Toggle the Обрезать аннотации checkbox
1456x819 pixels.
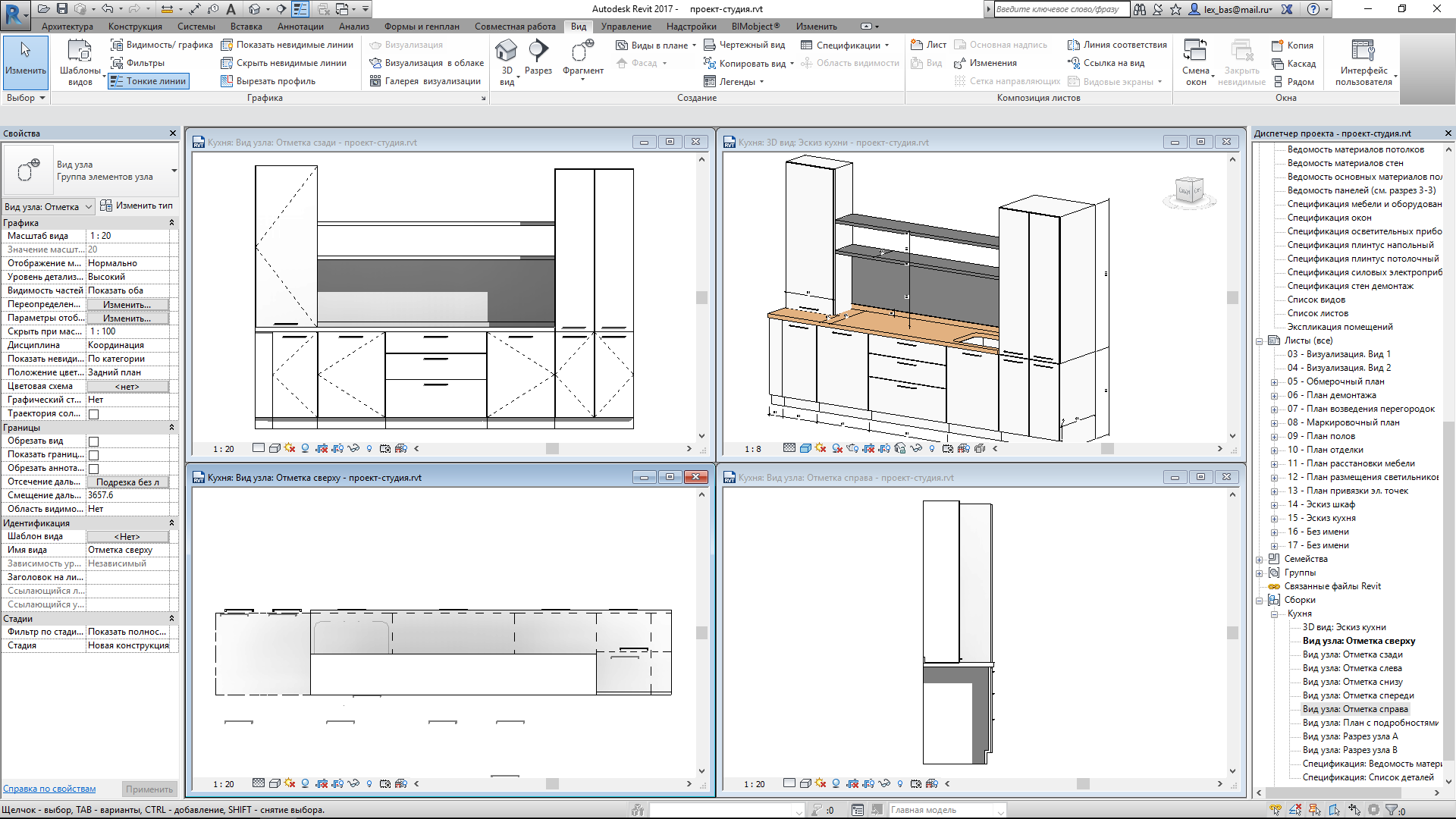tap(94, 469)
